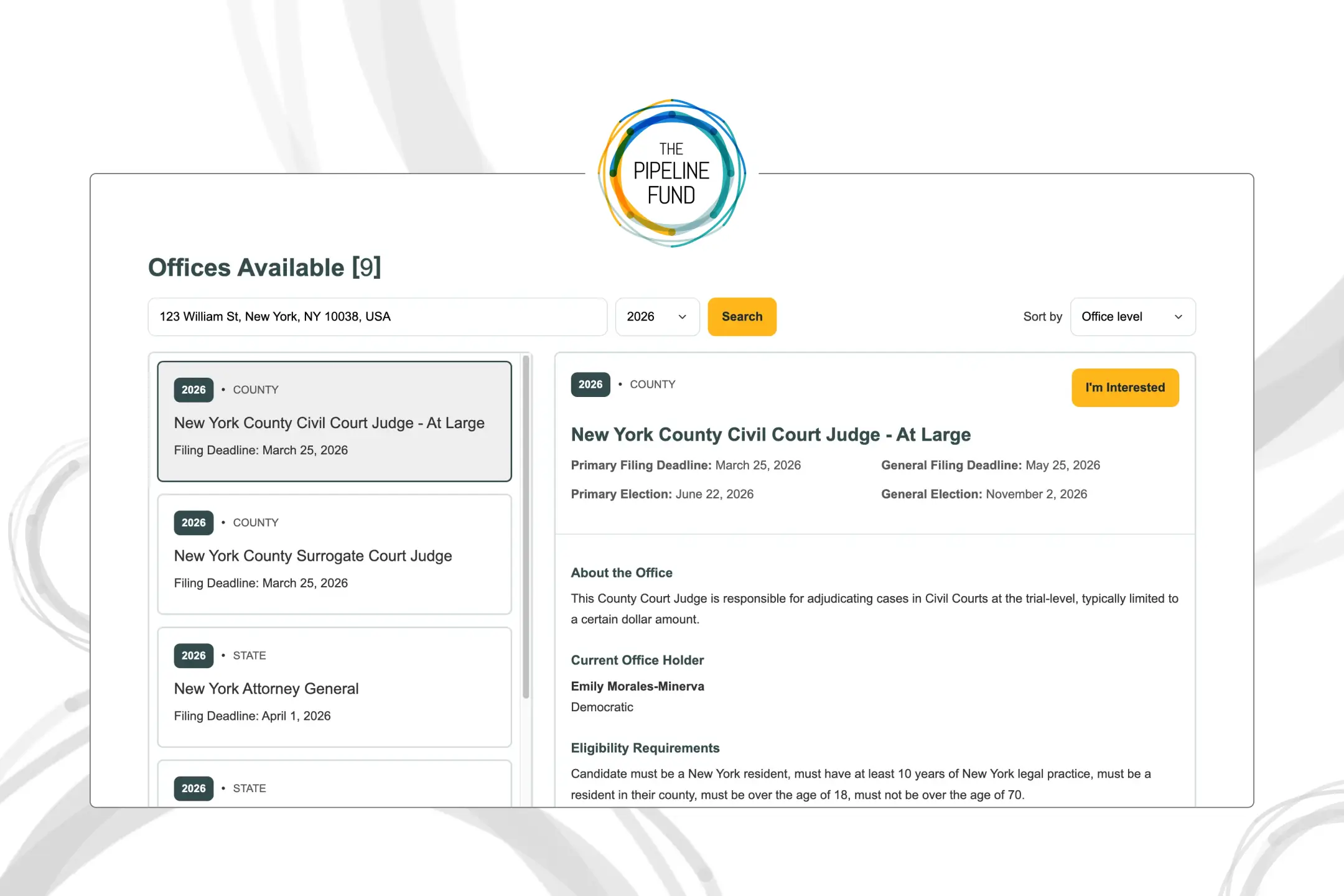Click 2026 badge on Attorney General card

point(194,656)
